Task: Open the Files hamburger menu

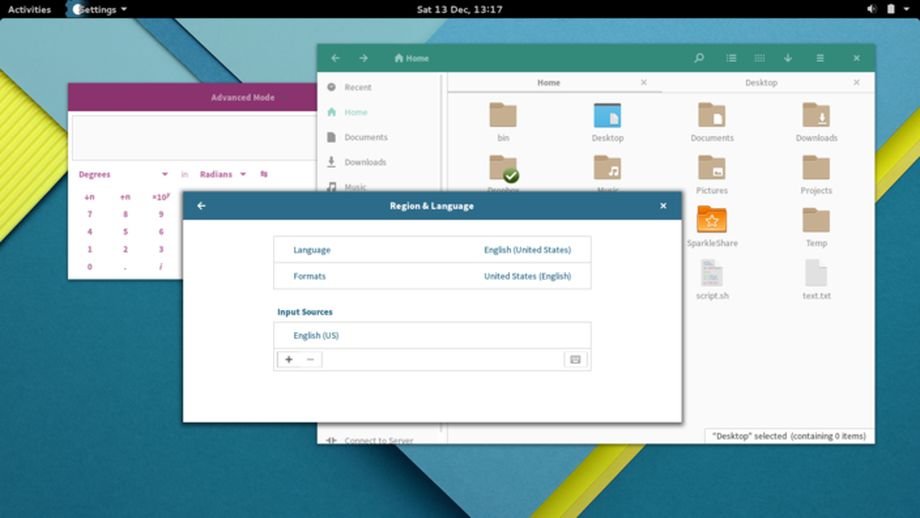Action: [x=820, y=58]
